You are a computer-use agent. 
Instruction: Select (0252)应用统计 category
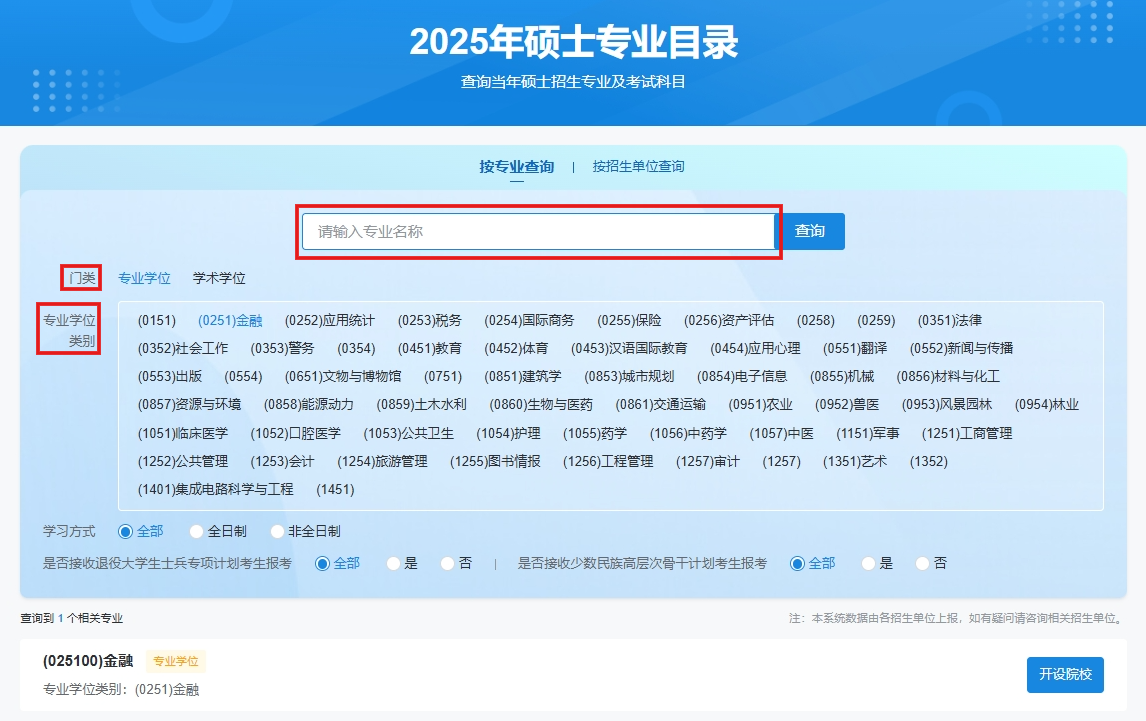pos(329,320)
